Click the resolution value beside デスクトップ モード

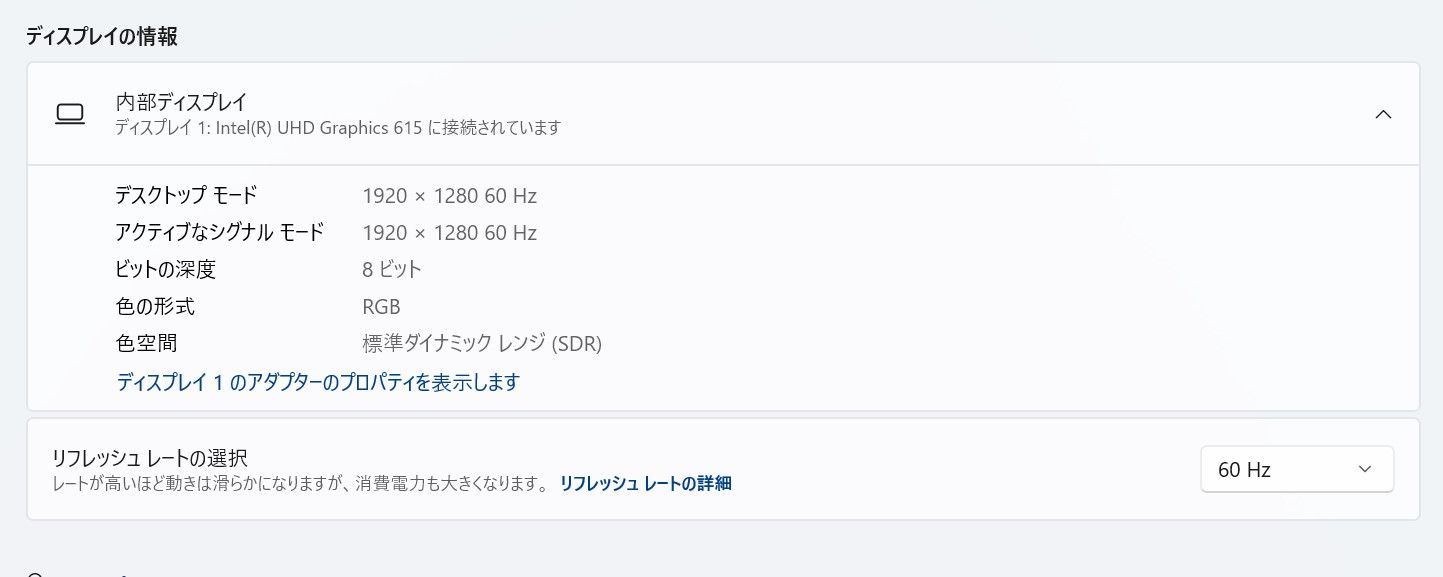click(x=449, y=196)
